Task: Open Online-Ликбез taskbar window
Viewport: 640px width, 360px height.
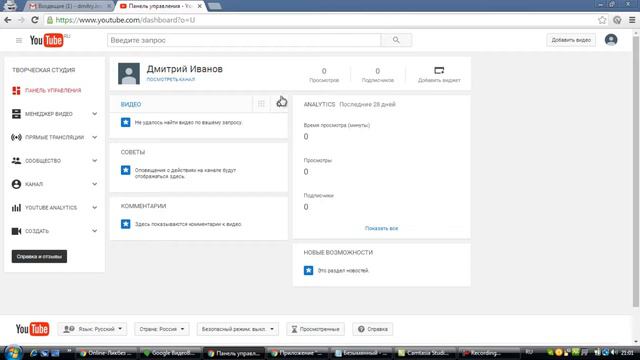Action: [108, 353]
